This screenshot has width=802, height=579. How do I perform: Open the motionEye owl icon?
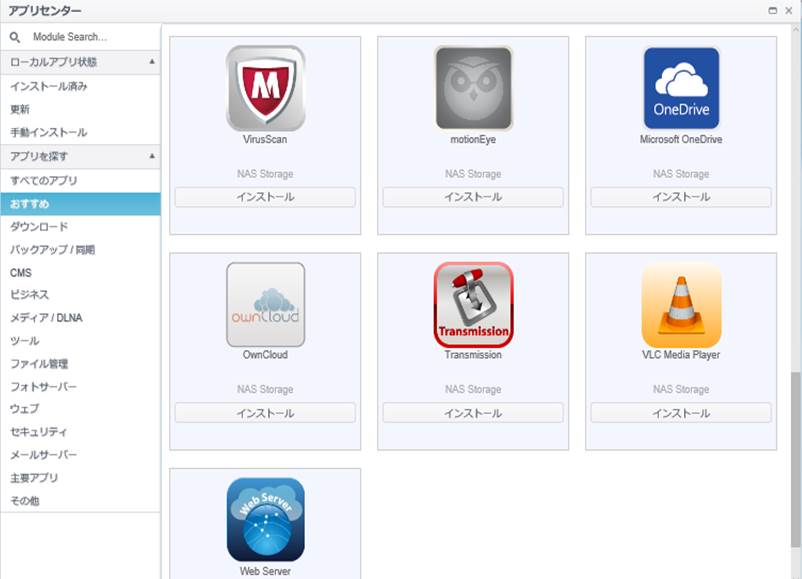[473, 88]
